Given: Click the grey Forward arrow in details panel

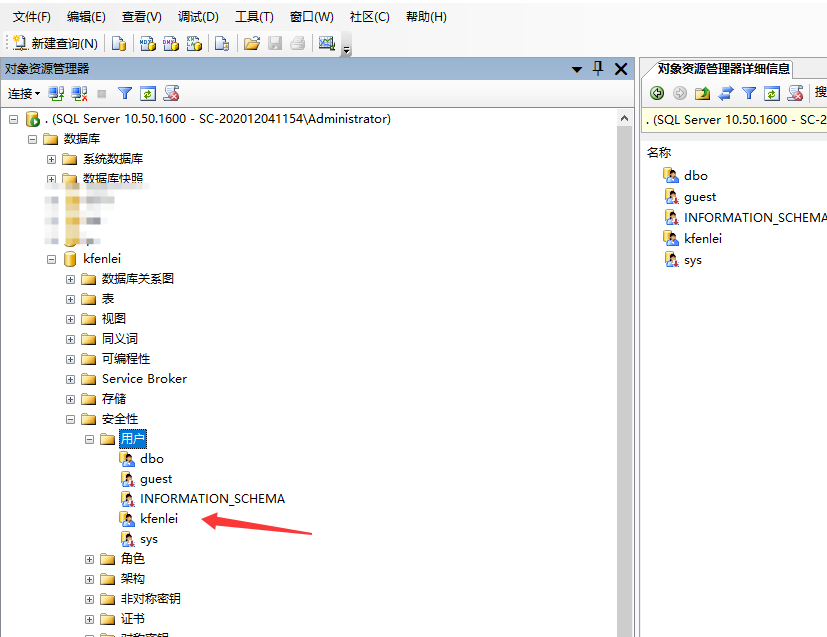Looking at the screenshot, I should pos(680,93).
